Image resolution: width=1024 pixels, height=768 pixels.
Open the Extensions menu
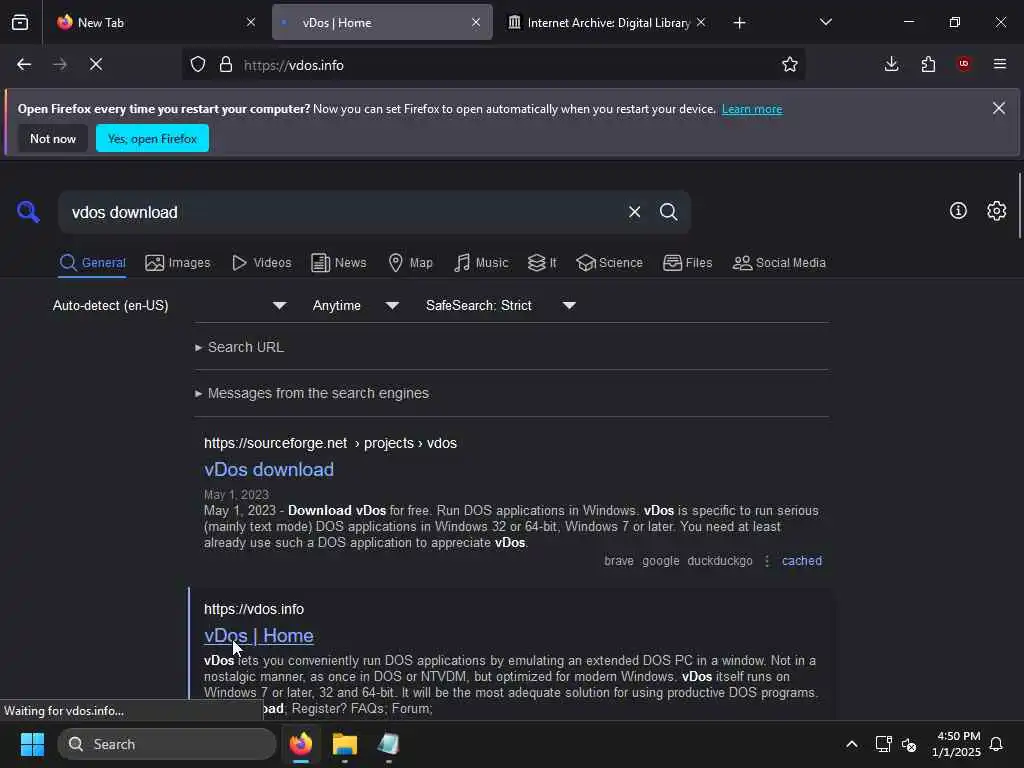point(928,64)
